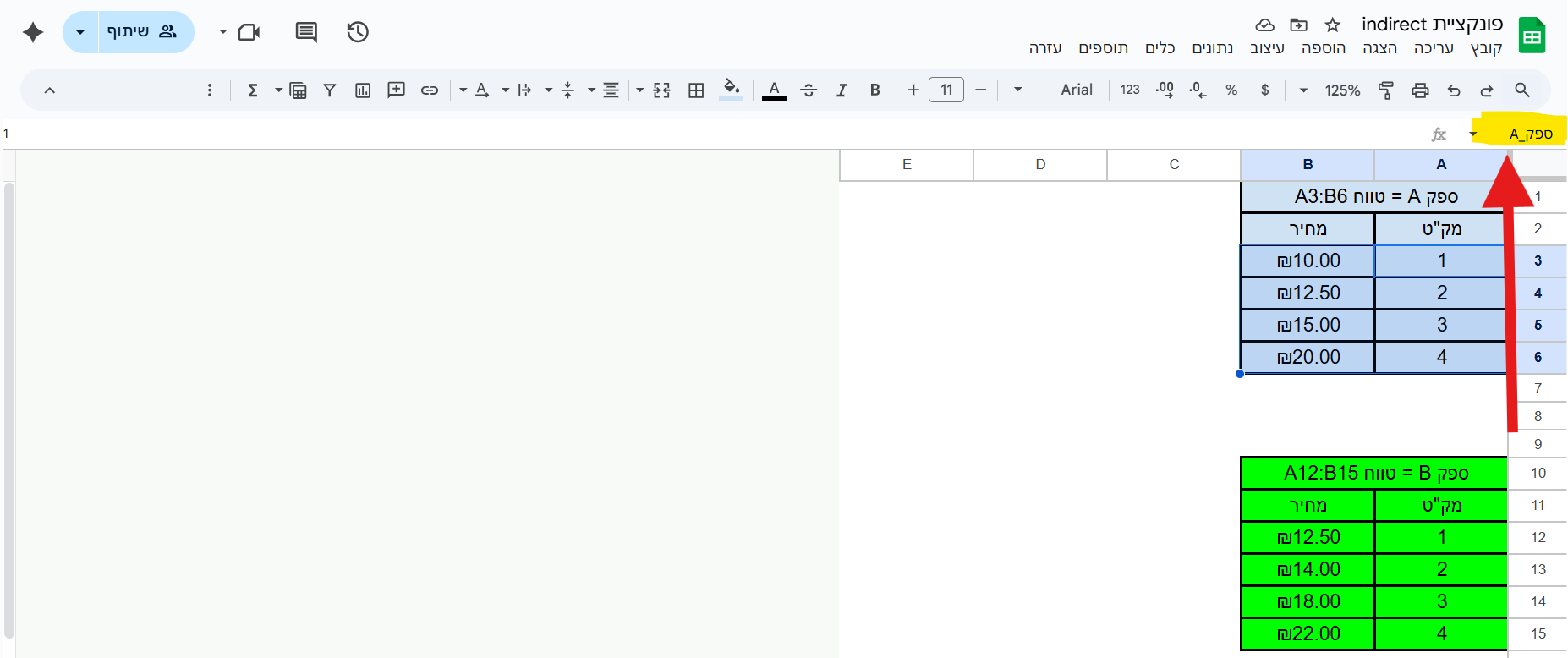Open the comments history icon
Viewport: 1568px width, 658px height.
[x=306, y=32]
